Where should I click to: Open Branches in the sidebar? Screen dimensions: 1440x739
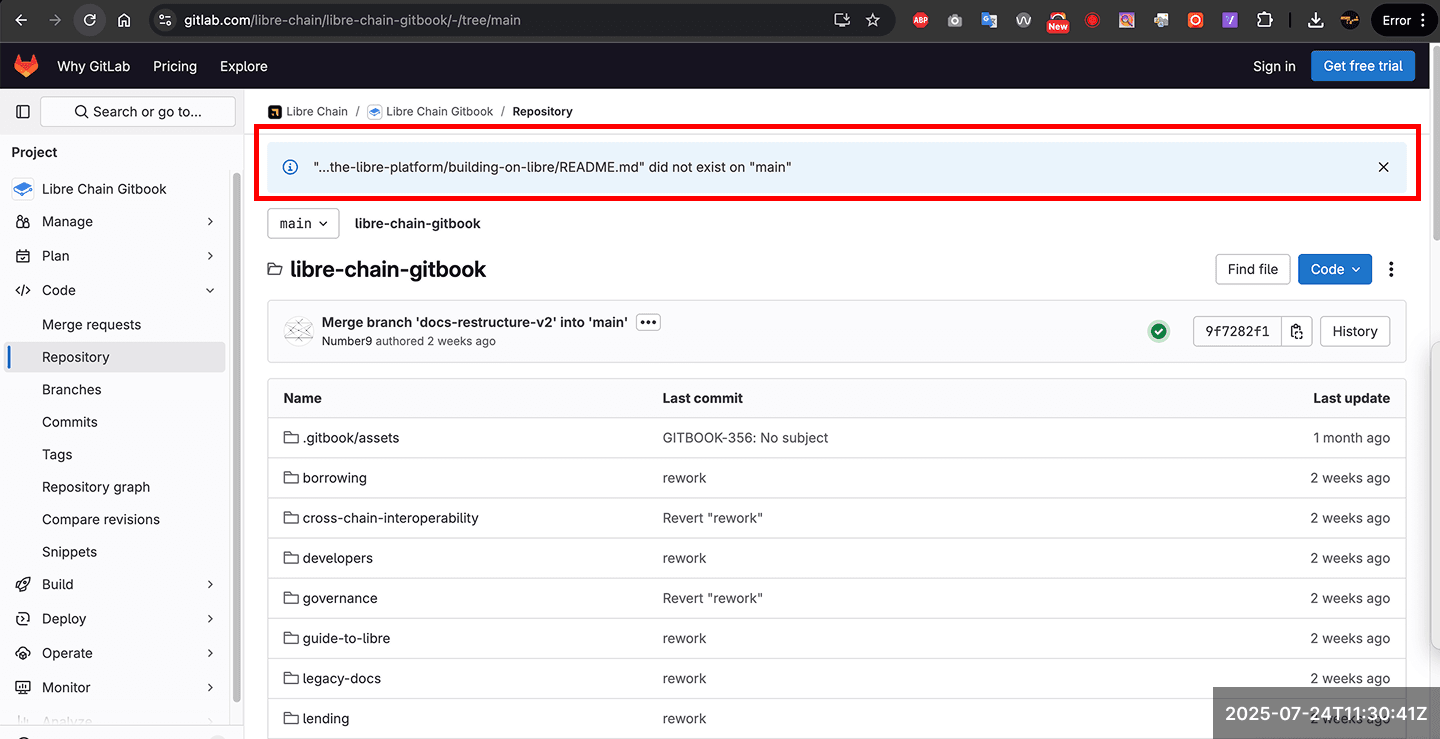pyautogui.click(x=72, y=390)
